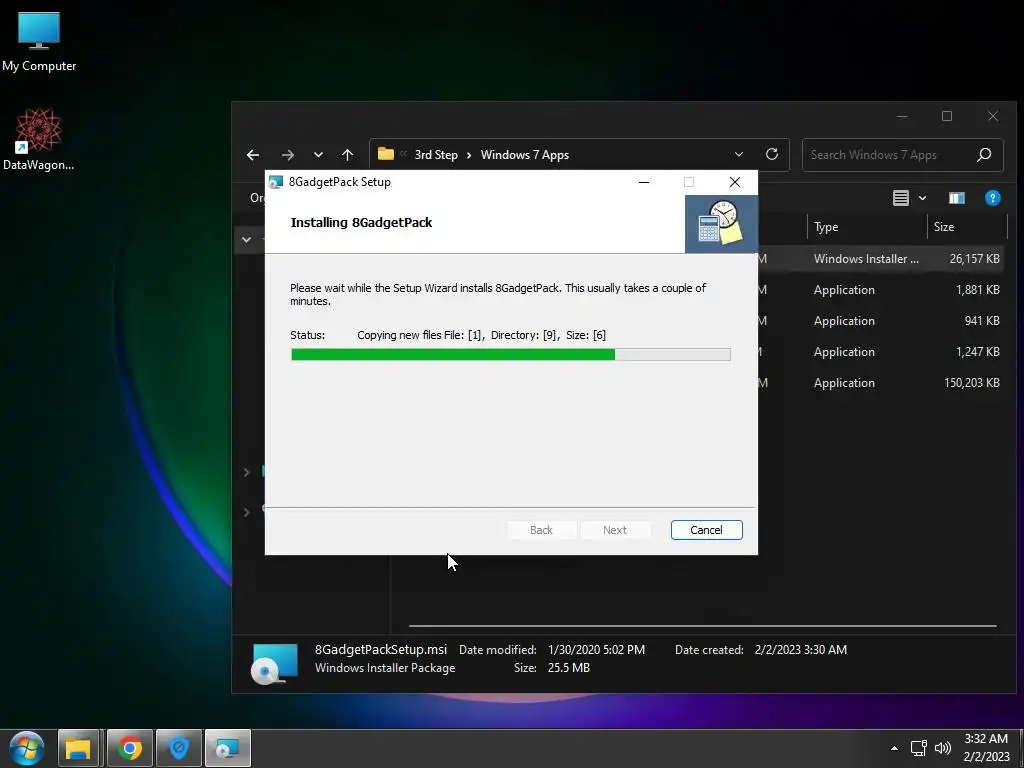This screenshot has width=1024, height=768.
Task: Expand the lower collapsed navigation tree item
Action: click(x=246, y=512)
